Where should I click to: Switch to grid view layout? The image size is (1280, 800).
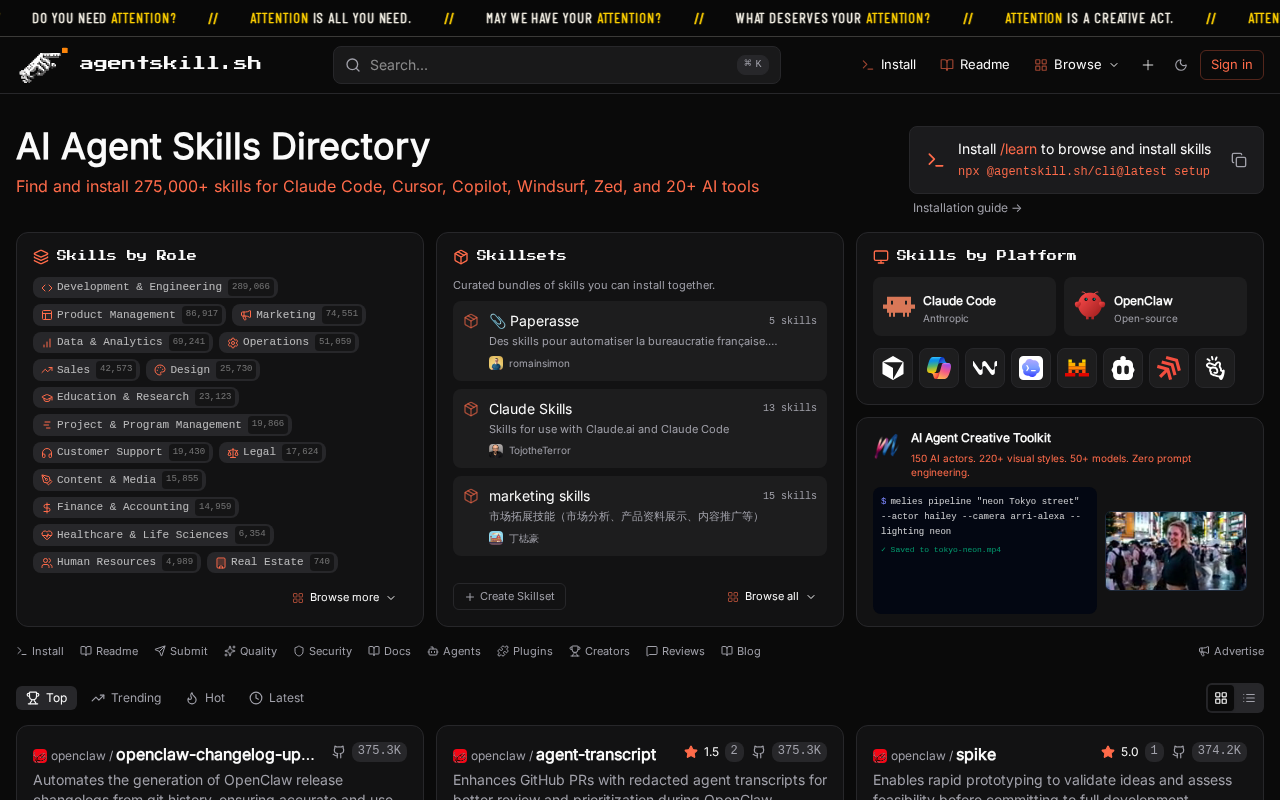[x=1221, y=698]
